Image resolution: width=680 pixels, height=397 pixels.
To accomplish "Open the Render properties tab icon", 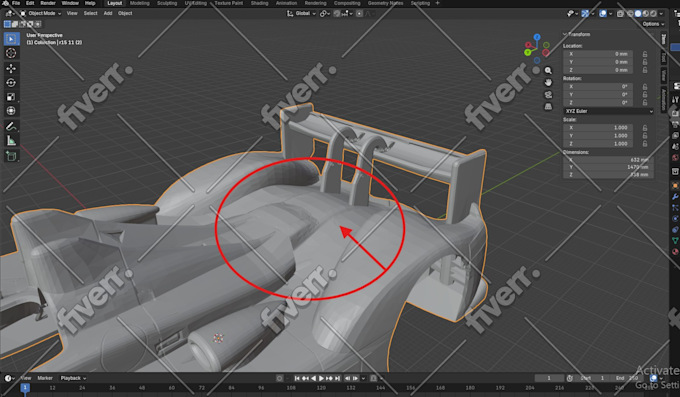I will pyautogui.click(x=675, y=114).
